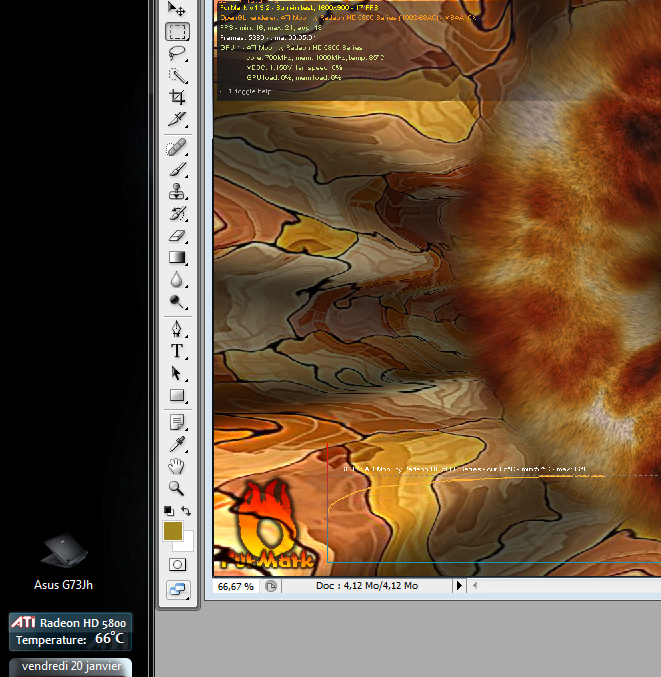Viewport: 661px width, 677px height.
Task: Expand the status bar Doc info arrow
Action: [460, 586]
